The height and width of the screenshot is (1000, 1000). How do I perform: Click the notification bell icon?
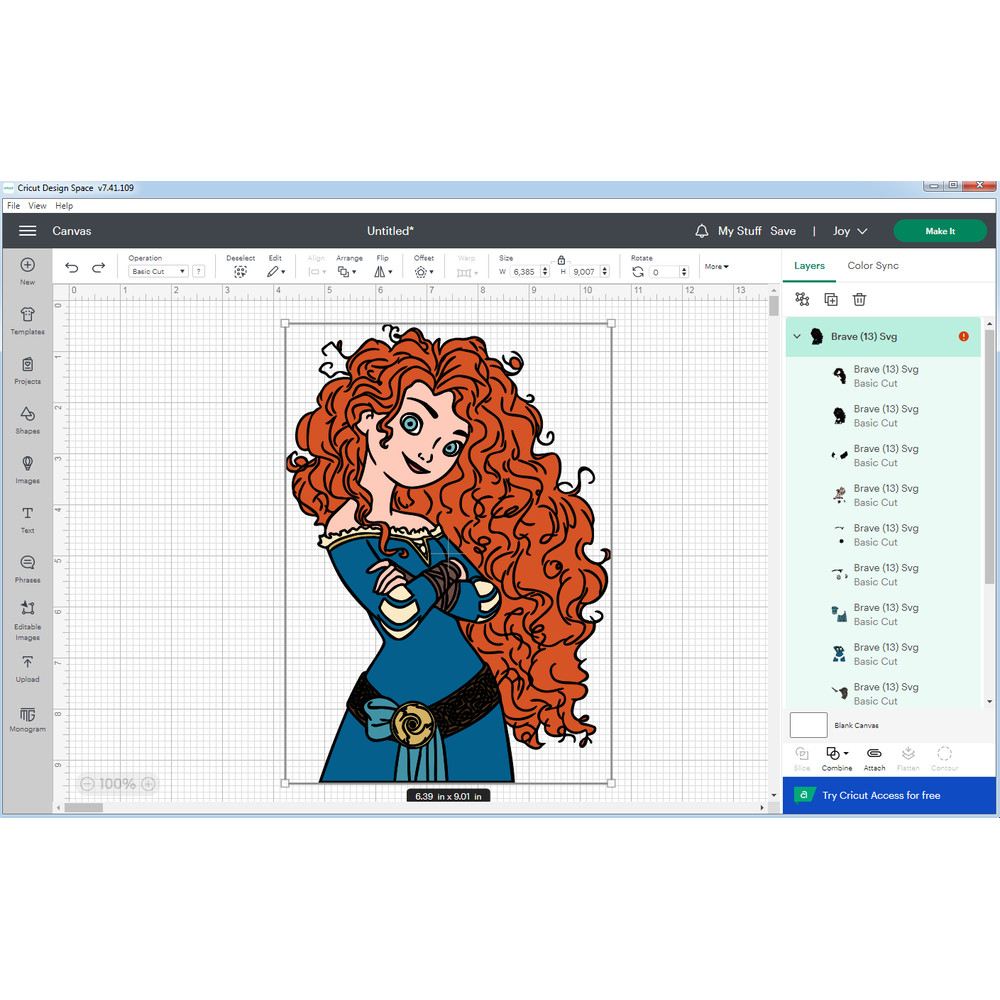pos(703,230)
